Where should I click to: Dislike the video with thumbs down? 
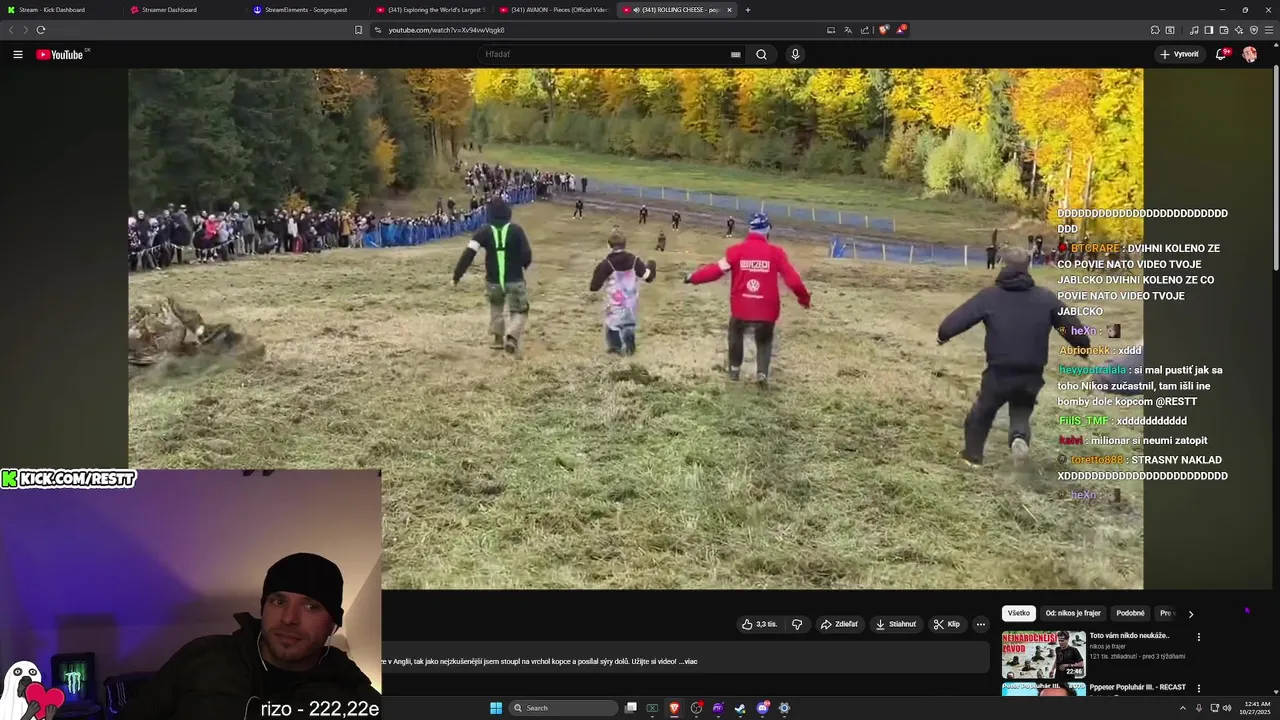797,624
